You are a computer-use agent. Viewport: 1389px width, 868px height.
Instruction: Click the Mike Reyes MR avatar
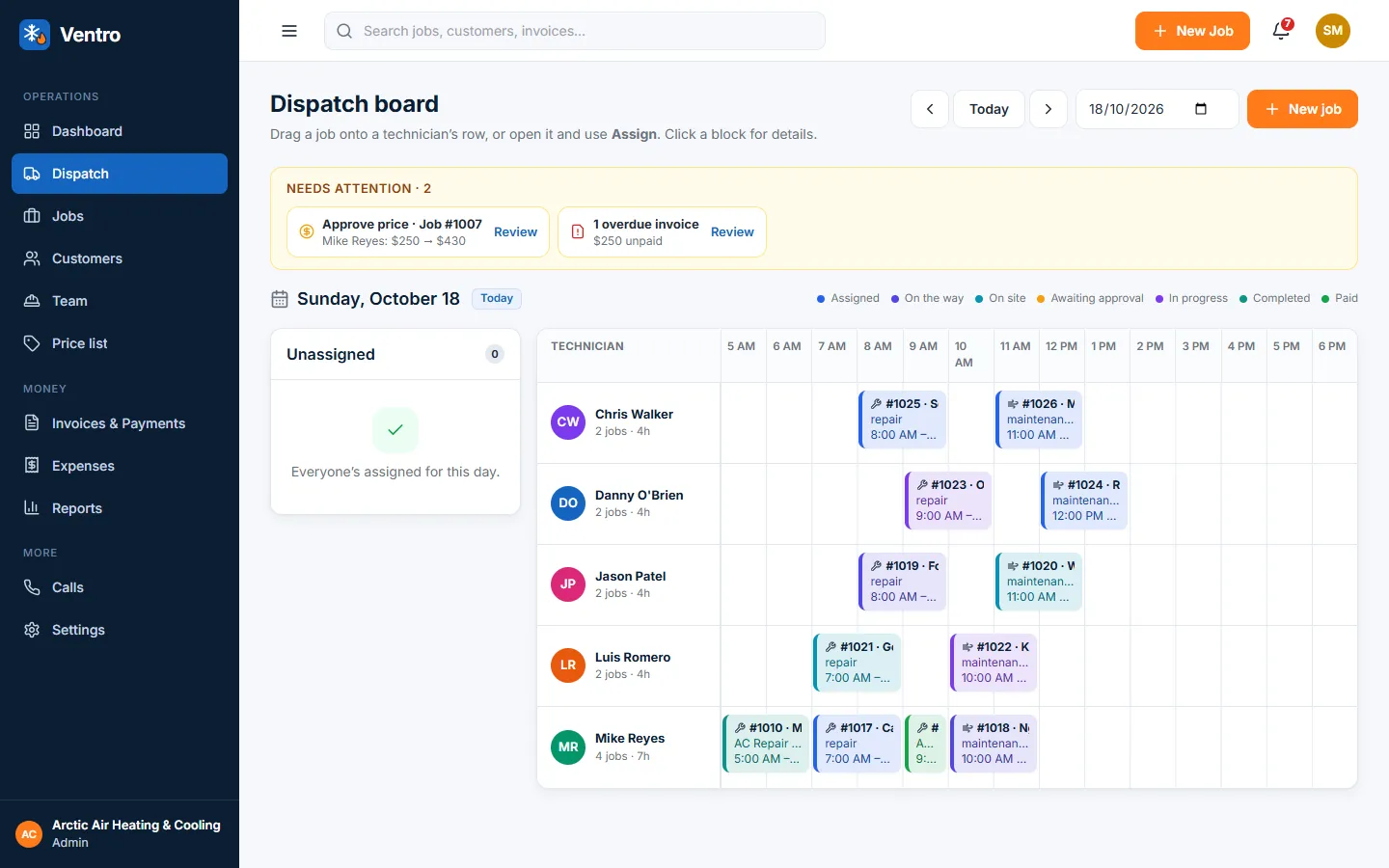568,747
